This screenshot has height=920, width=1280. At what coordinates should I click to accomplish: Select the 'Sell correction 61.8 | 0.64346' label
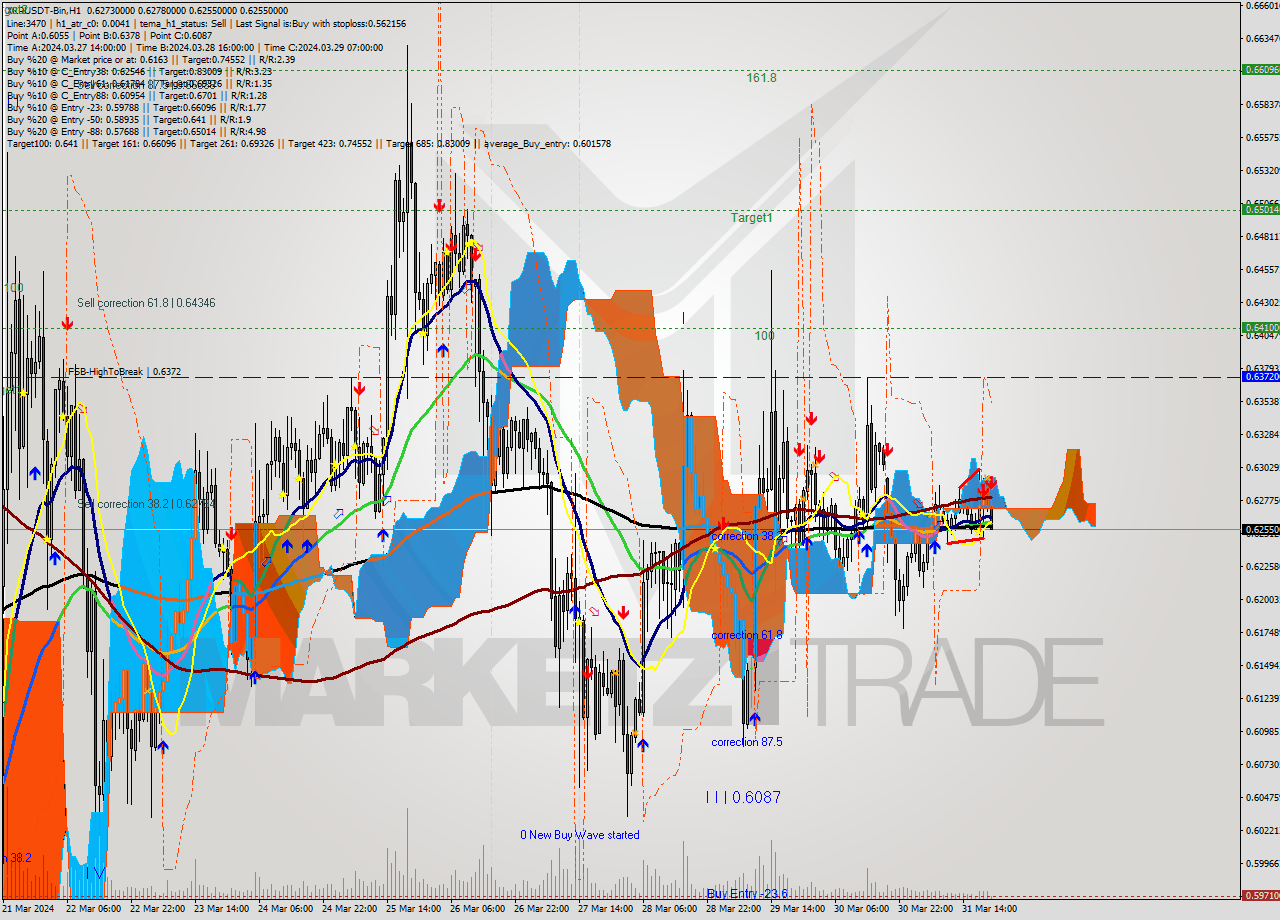[146, 303]
